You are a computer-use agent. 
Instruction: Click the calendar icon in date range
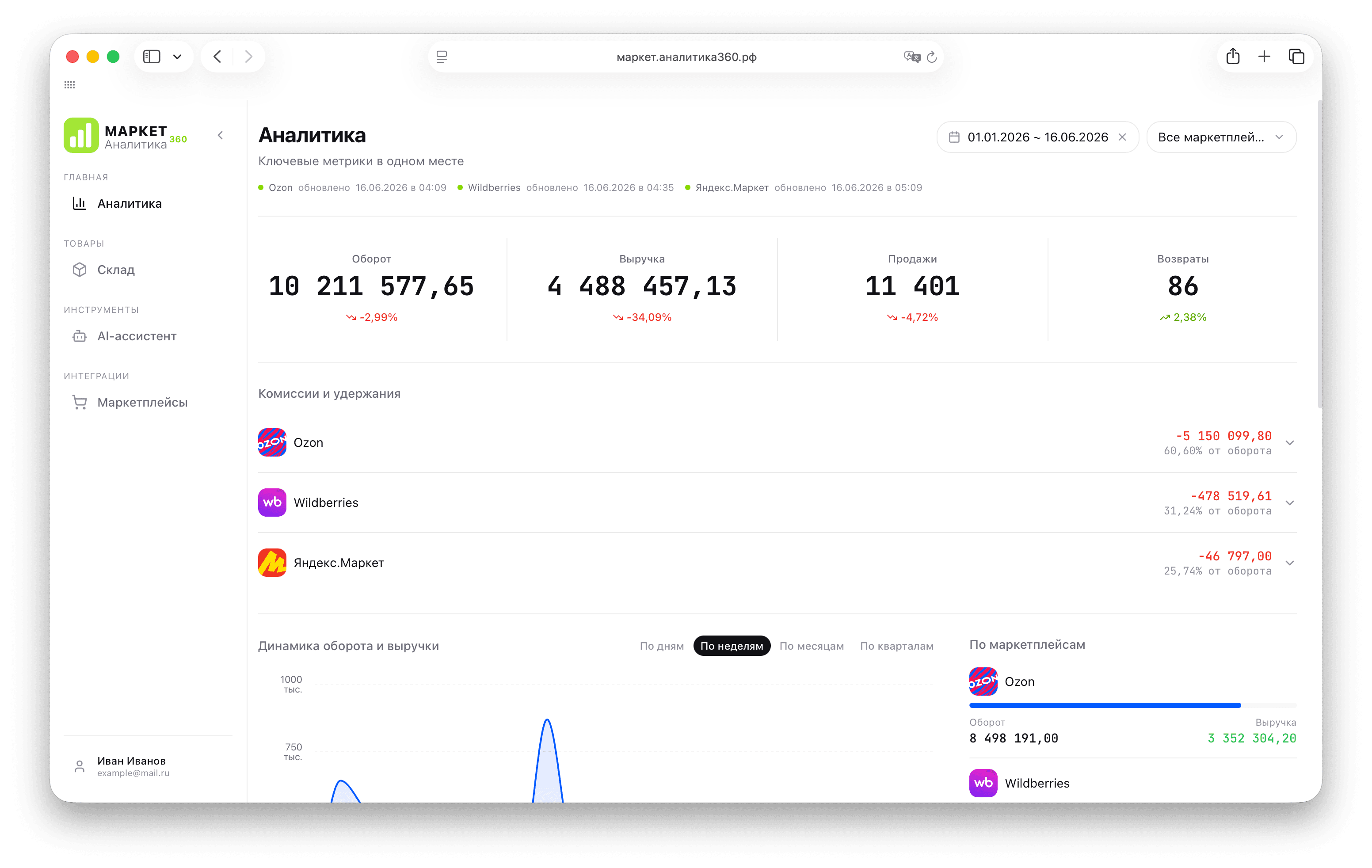tap(954, 137)
